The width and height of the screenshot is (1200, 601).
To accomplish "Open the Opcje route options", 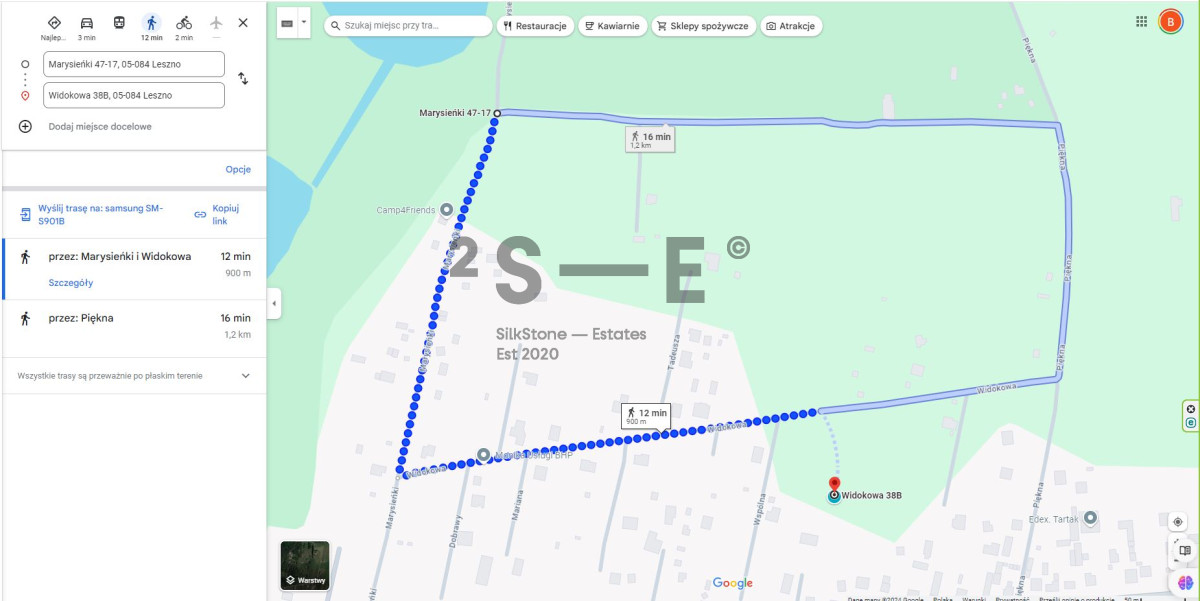I will coord(238,169).
